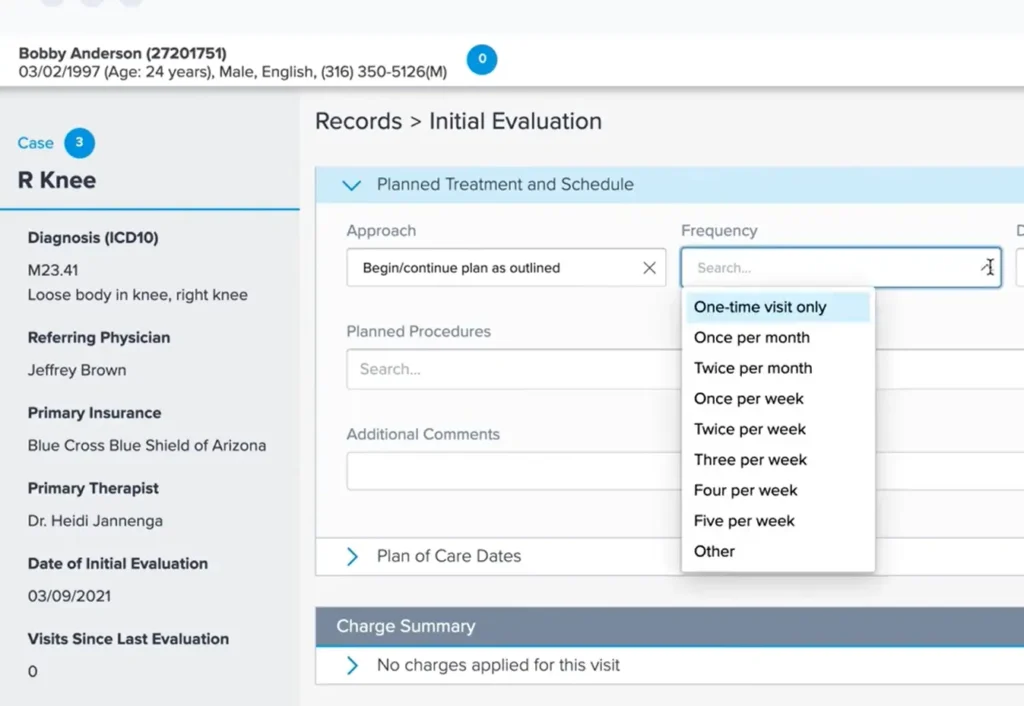Viewport: 1024px width, 706px height.
Task: Pick Other from the frequency list
Action: (778, 552)
